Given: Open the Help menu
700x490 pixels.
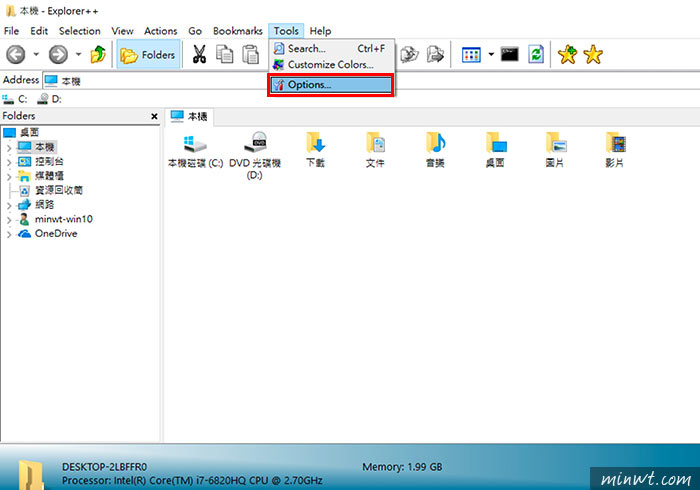Looking at the screenshot, I should pyautogui.click(x=320, y=31).
